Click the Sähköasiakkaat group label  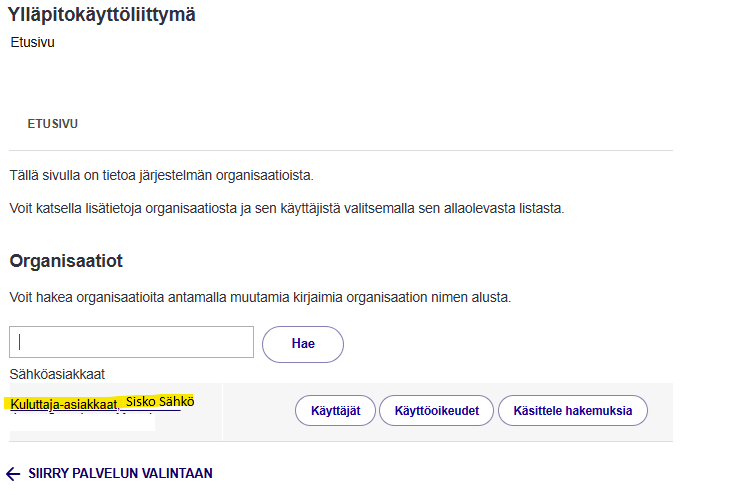(55, 374)
